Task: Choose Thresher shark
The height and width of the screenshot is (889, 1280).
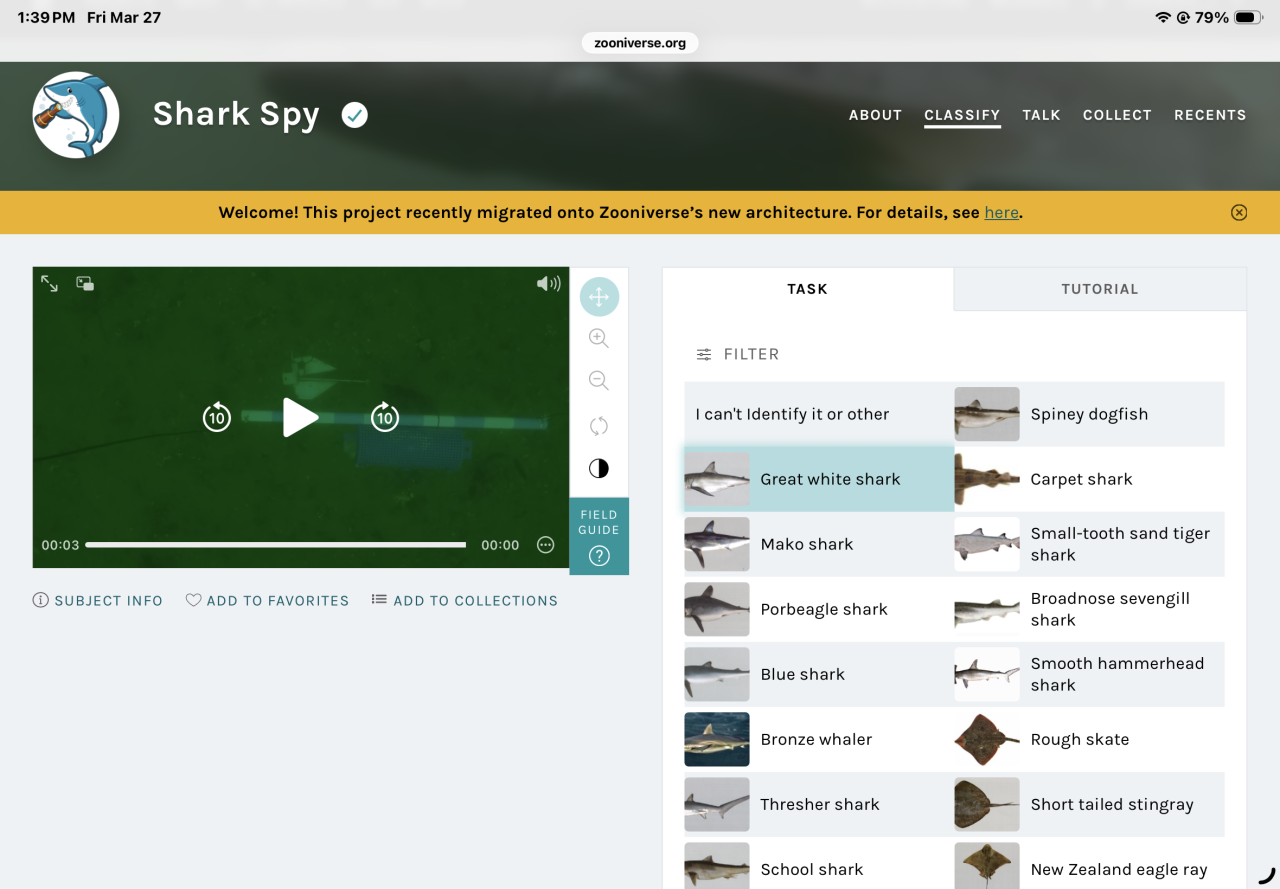Action: (x=819, y=804)
